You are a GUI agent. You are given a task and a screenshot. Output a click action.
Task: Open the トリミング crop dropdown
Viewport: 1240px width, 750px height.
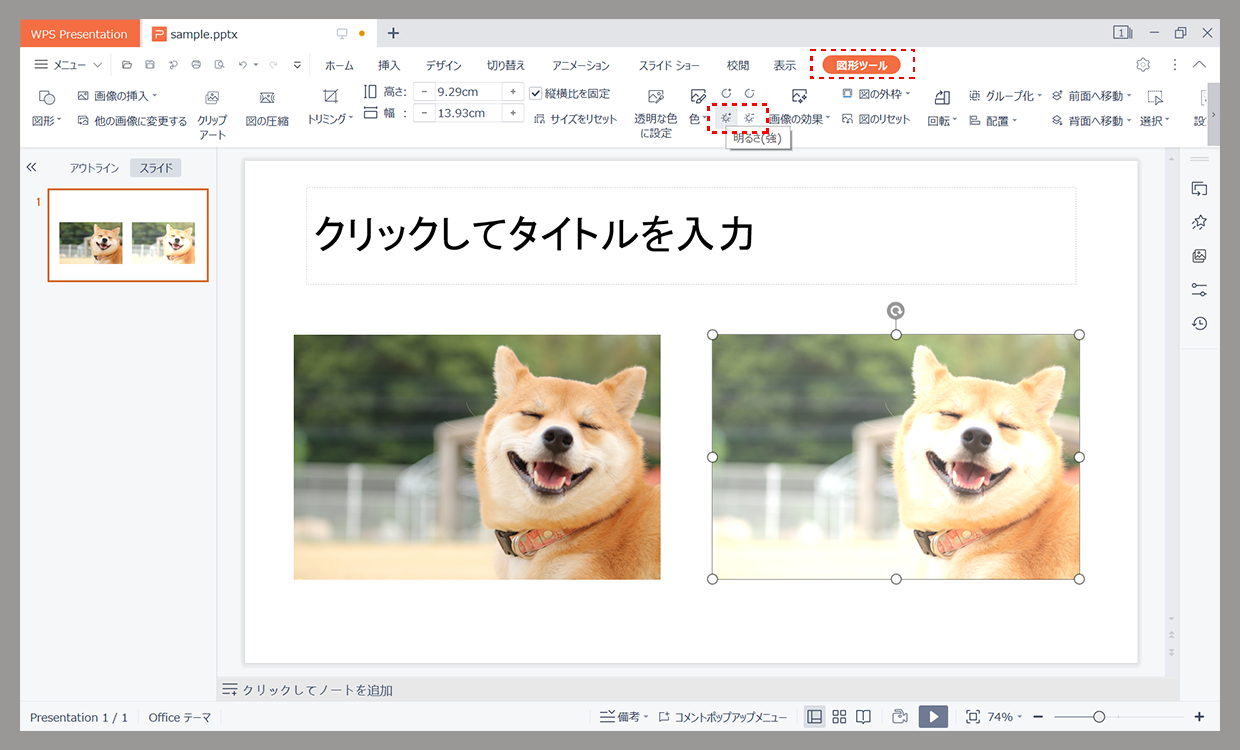[330, 119]
